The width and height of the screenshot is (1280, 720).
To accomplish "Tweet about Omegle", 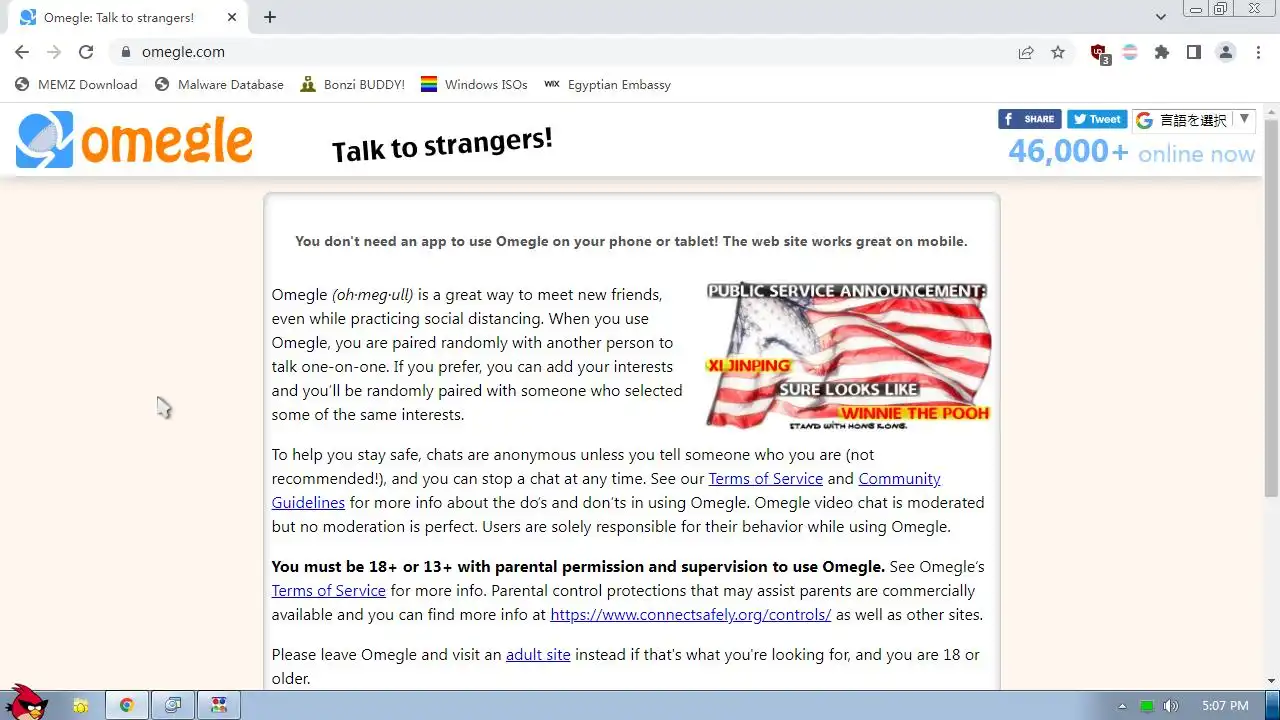I will (x=1097, y=119).
